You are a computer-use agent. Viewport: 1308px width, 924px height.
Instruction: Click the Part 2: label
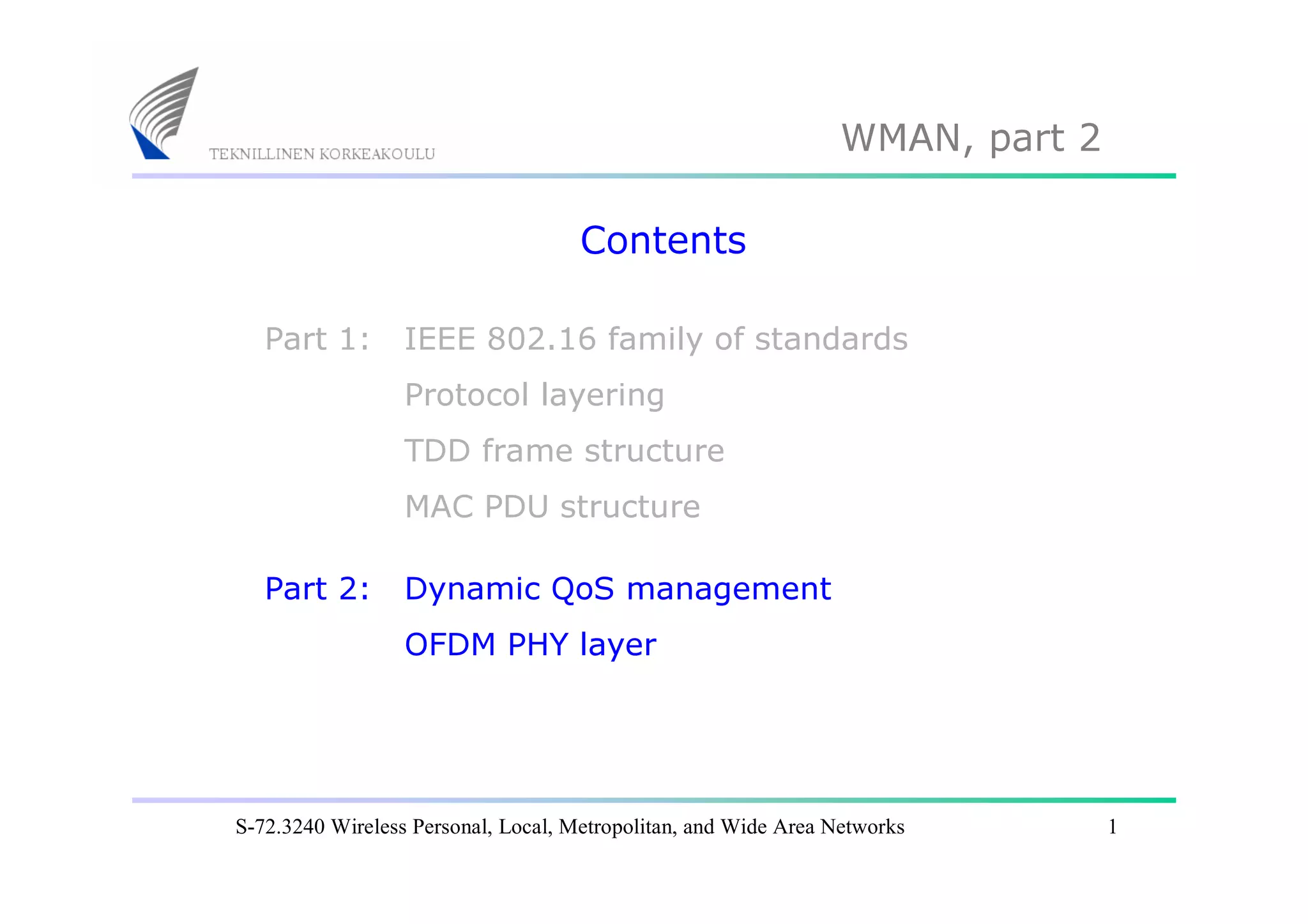(317, 589)
